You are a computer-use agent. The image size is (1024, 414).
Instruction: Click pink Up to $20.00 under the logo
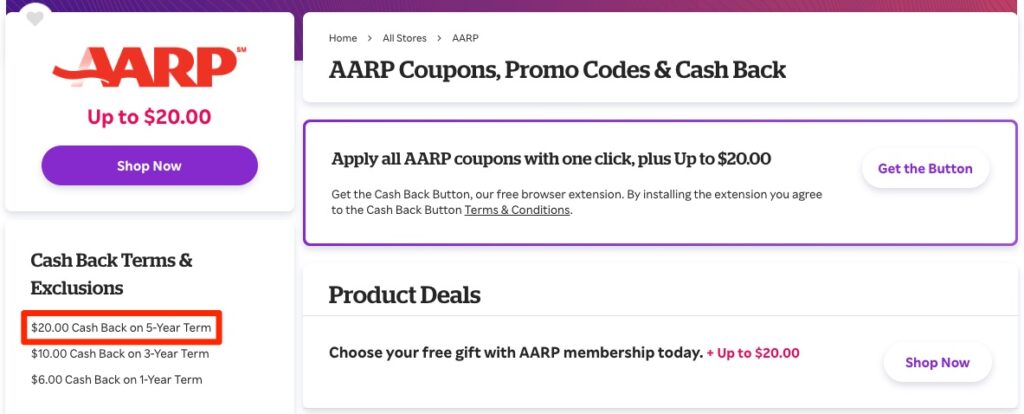click(x=149, y=117)
